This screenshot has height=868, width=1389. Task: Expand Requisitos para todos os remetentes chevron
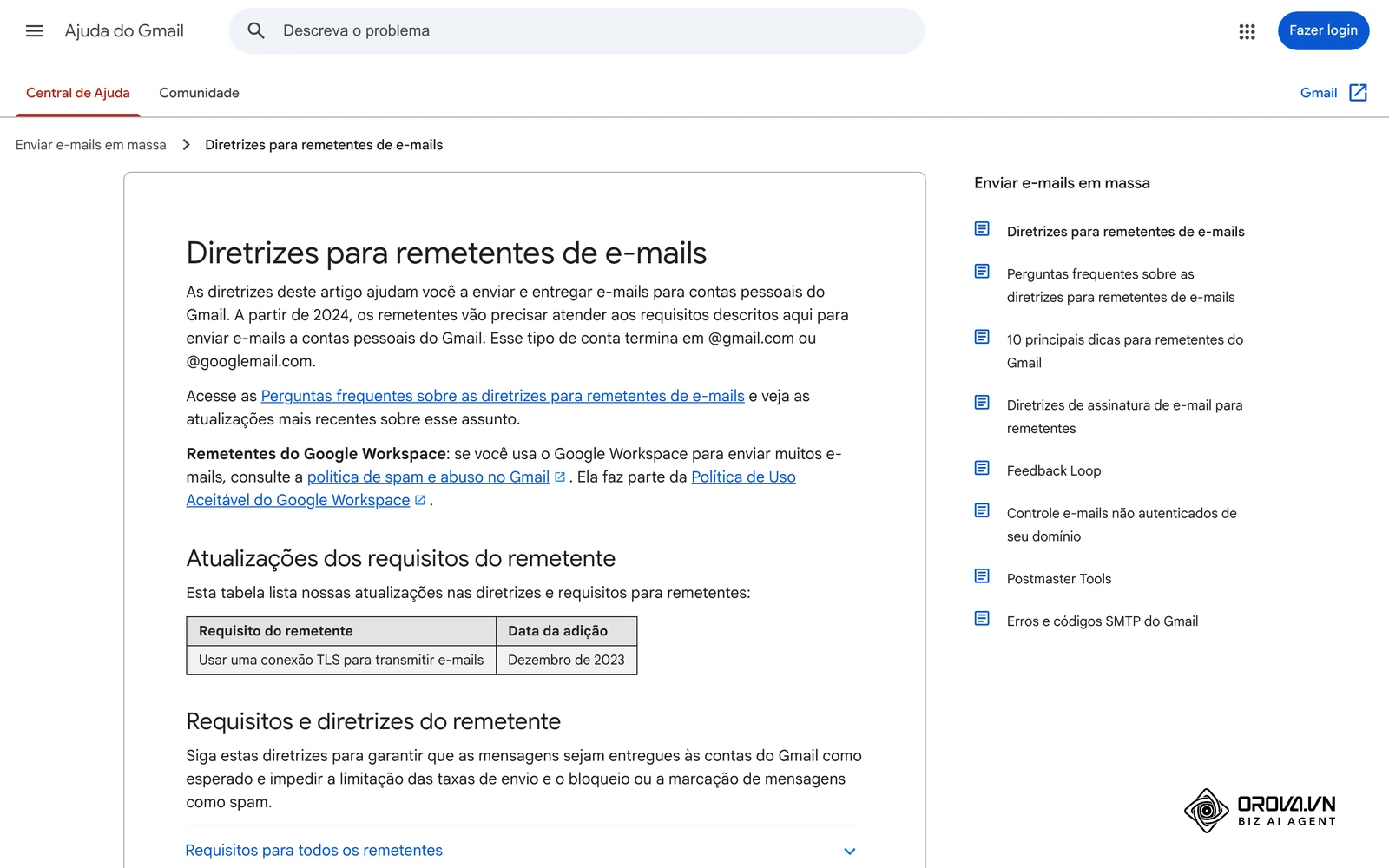tap(850, 852)
